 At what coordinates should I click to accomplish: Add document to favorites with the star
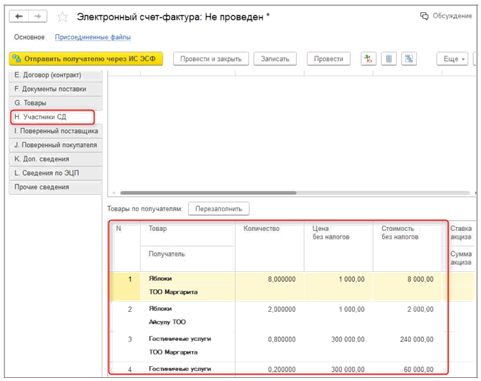click(63, 17)
